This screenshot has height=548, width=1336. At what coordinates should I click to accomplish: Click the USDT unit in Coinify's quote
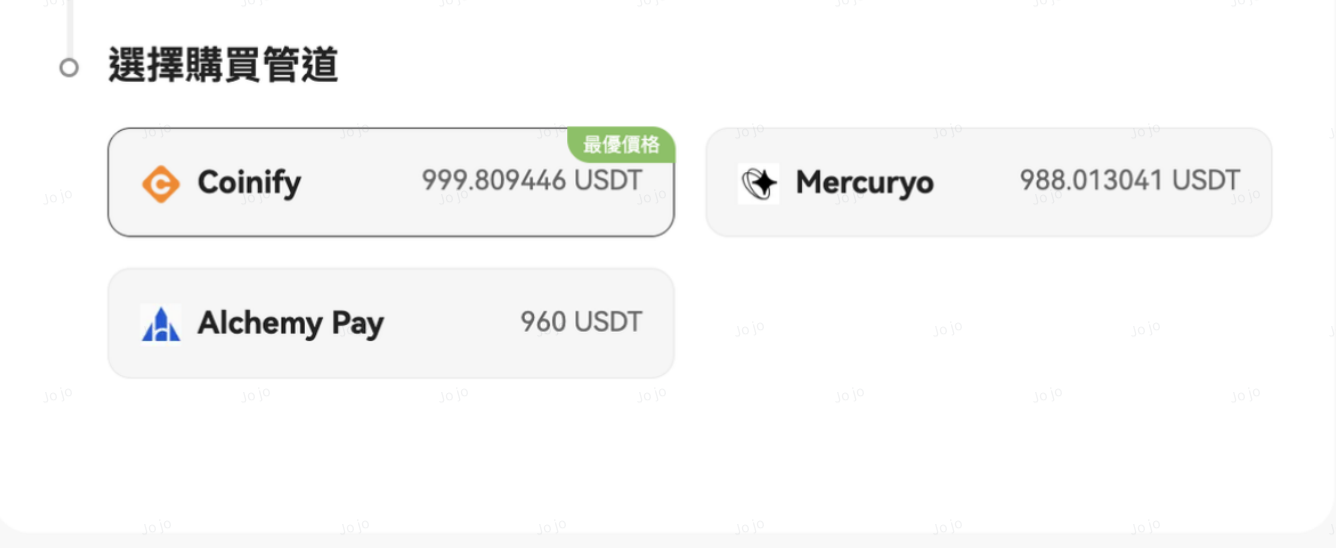(x=608, y=181)
